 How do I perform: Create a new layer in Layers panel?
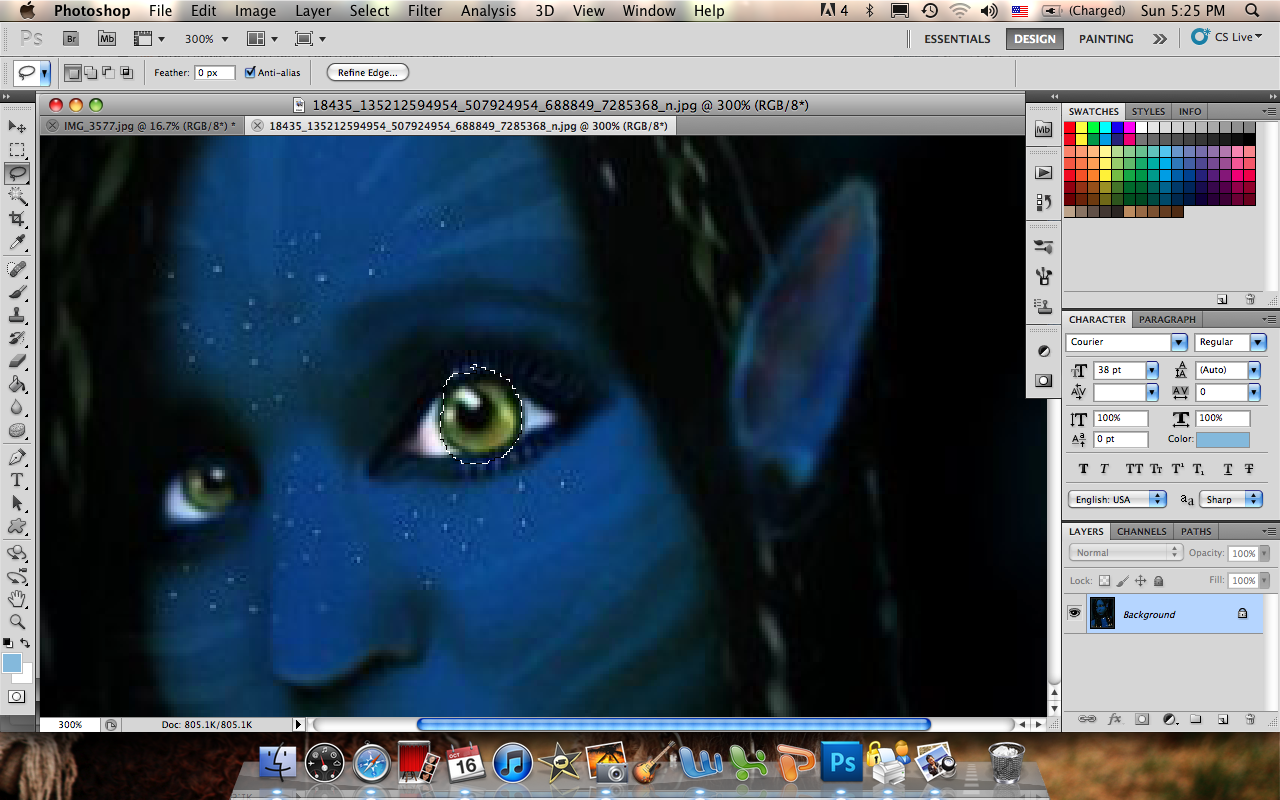point(1223,719)
